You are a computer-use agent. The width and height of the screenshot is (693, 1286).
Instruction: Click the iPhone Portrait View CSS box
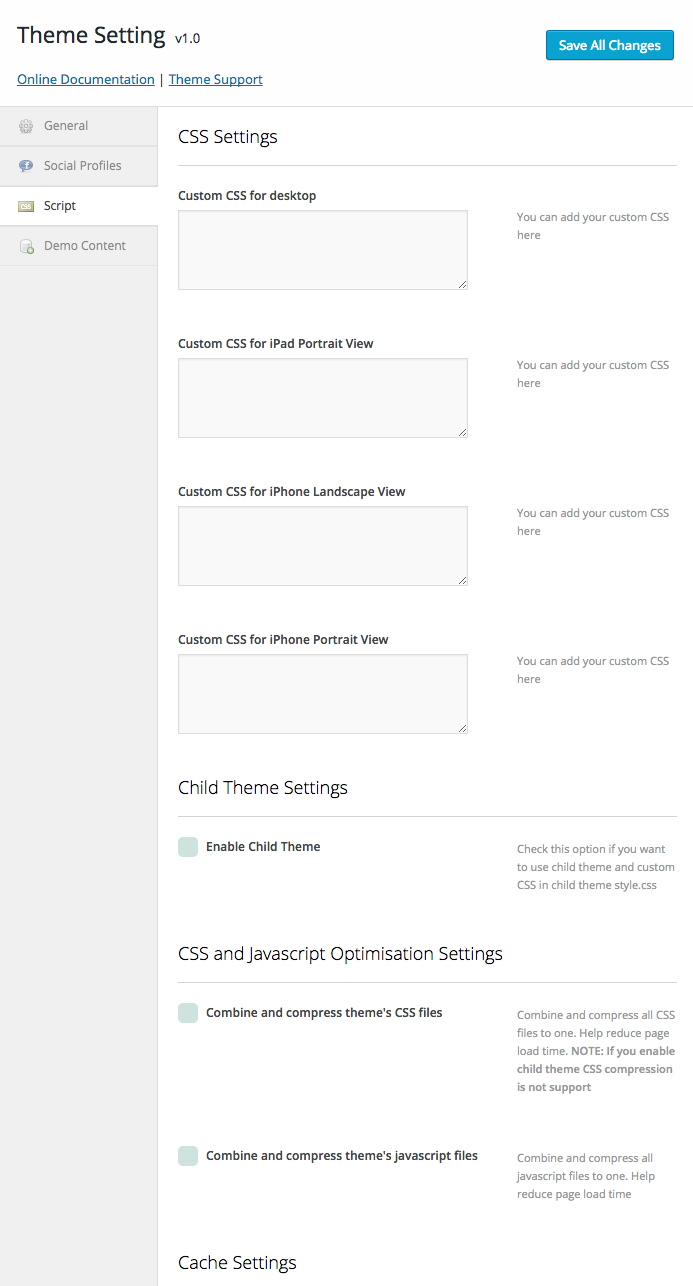point(320,693)
